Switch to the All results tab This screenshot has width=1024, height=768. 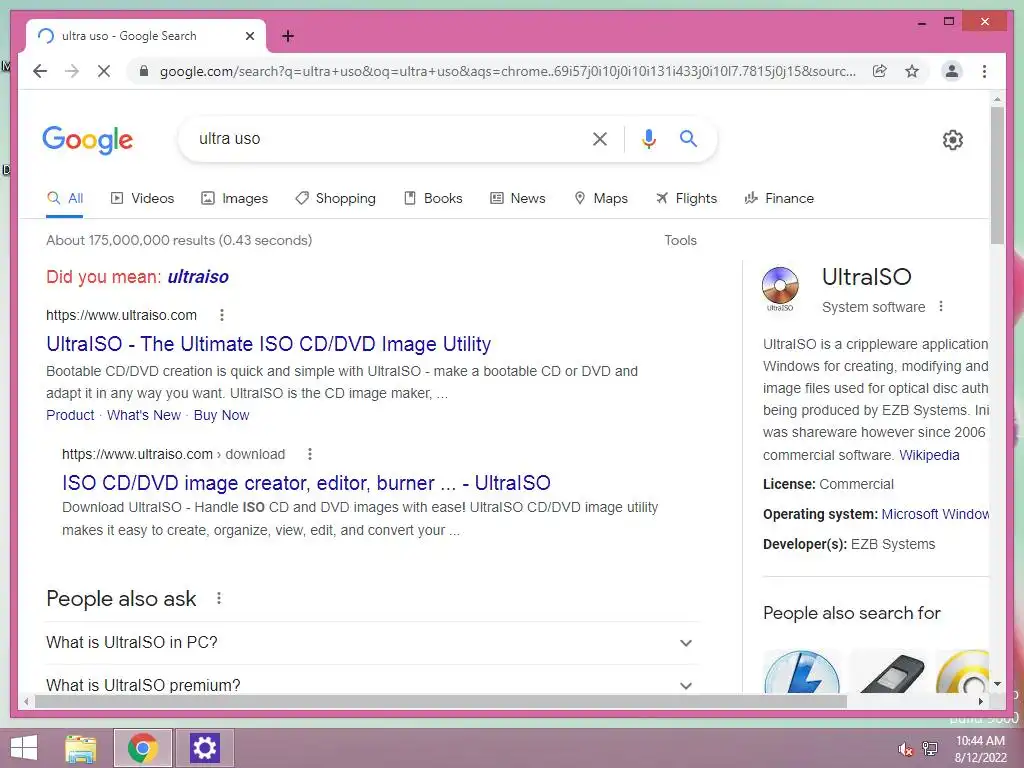click(65, 198)
